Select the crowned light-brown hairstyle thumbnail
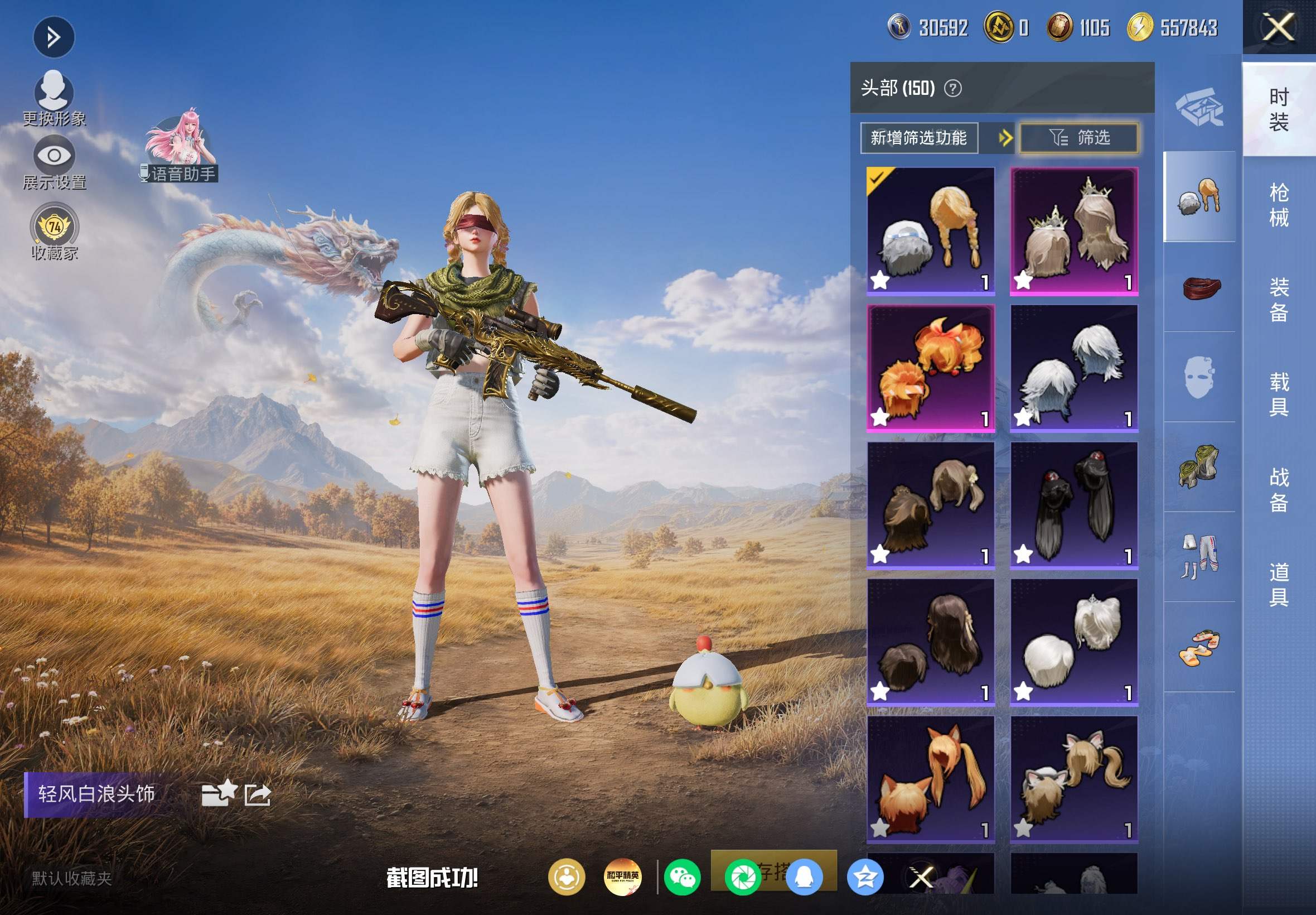The height and width of the screenshot is (915, 1316). 1074,232
